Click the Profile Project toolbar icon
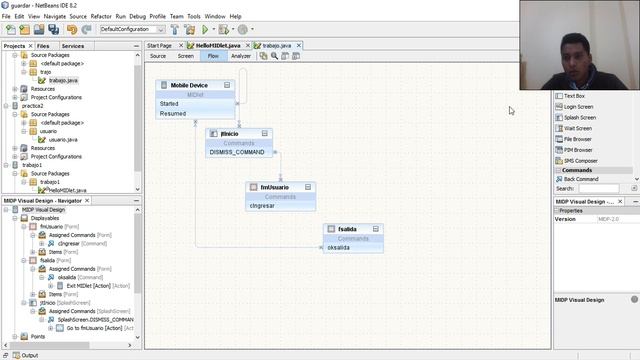This screenshot has height=360, width=640. coord(243,29)
